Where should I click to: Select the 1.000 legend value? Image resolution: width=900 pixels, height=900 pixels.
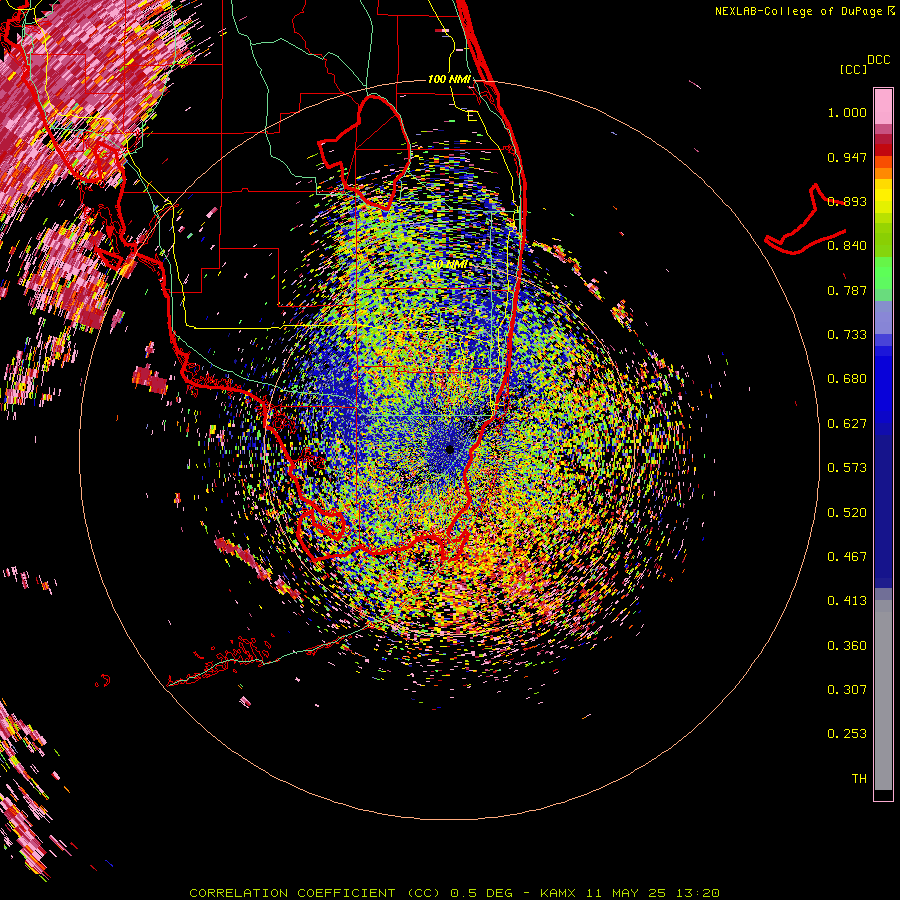[x=847, y=112]
